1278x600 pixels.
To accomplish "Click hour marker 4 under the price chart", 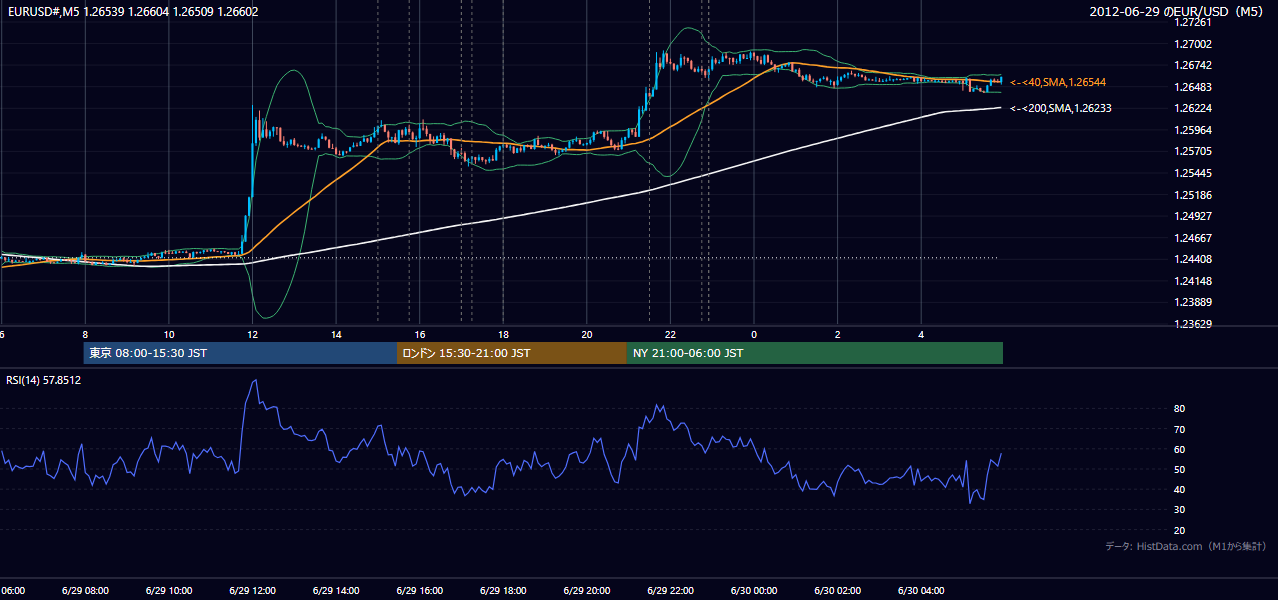I will point(921,334).
